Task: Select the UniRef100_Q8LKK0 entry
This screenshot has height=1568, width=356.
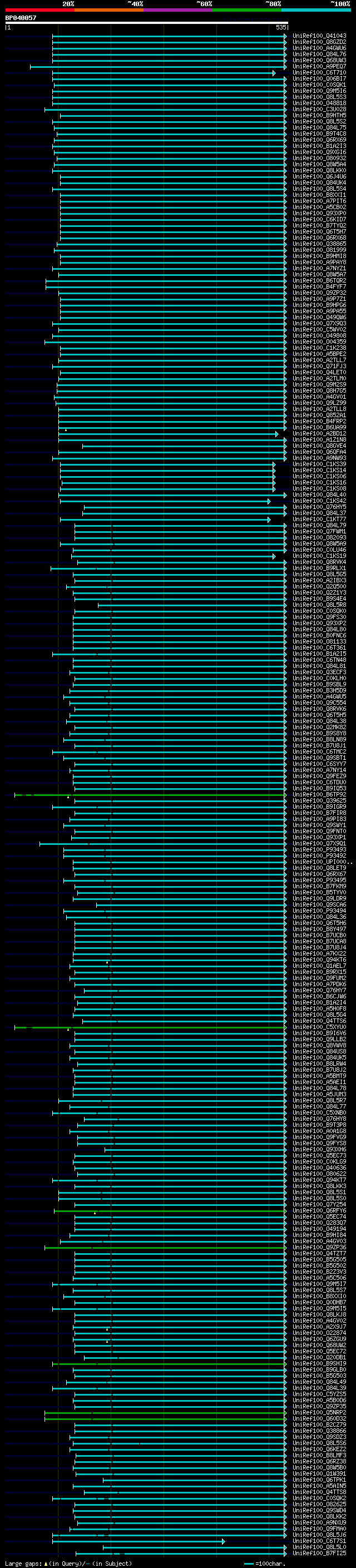Action: [319, 170]
